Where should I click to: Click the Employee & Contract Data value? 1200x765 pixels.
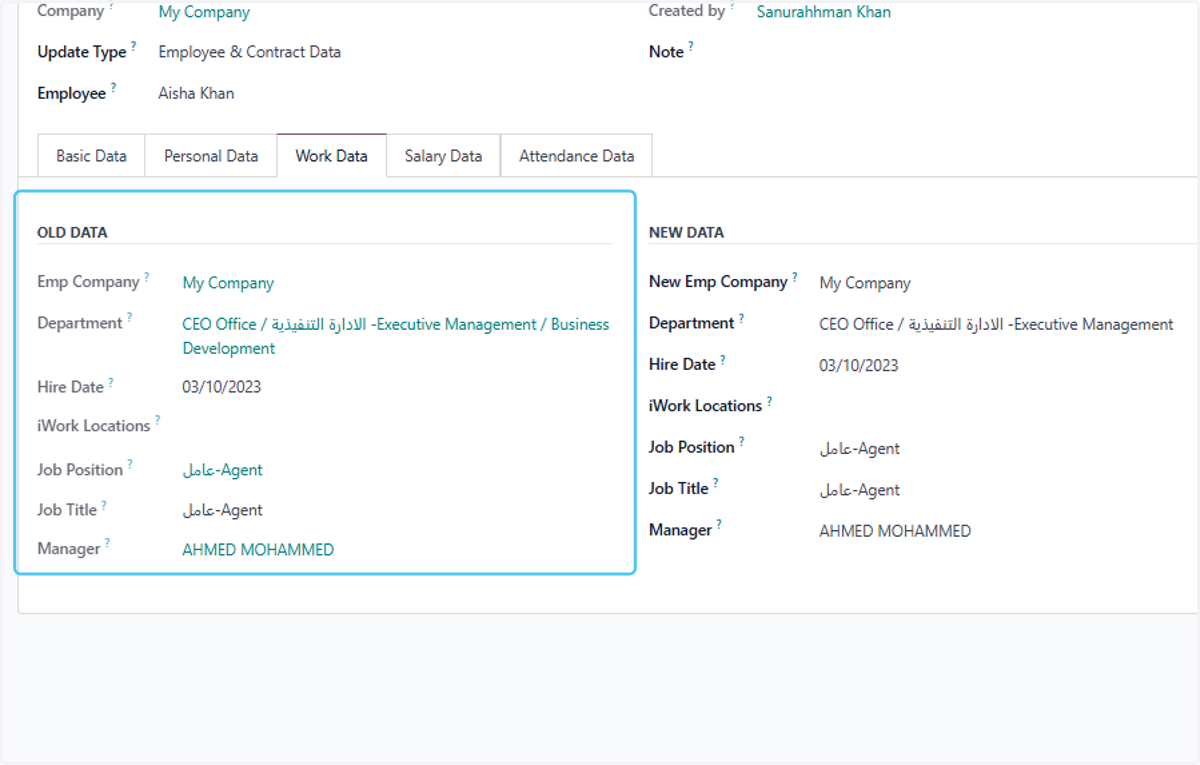coord(249,52)
